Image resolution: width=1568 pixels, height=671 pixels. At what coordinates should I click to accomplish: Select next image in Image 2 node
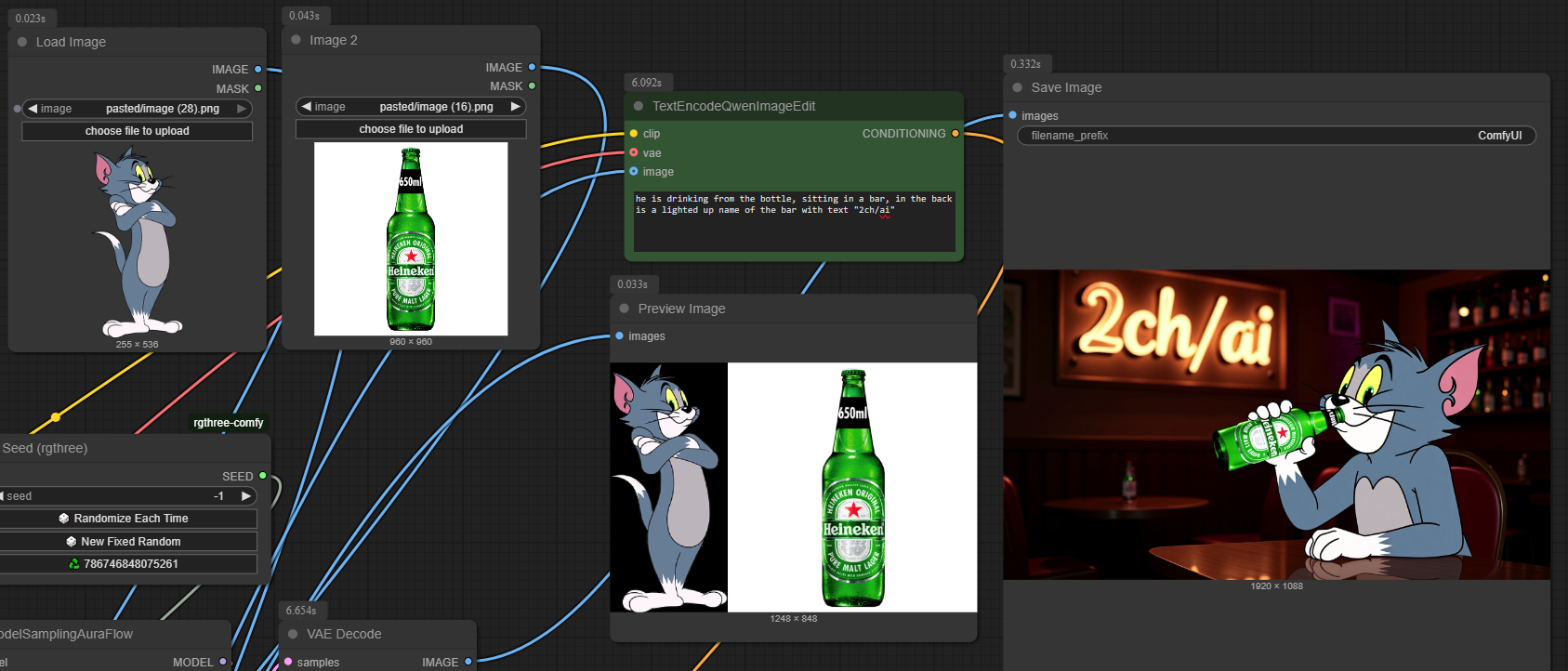pyautogui.click(x=516, y=107)
